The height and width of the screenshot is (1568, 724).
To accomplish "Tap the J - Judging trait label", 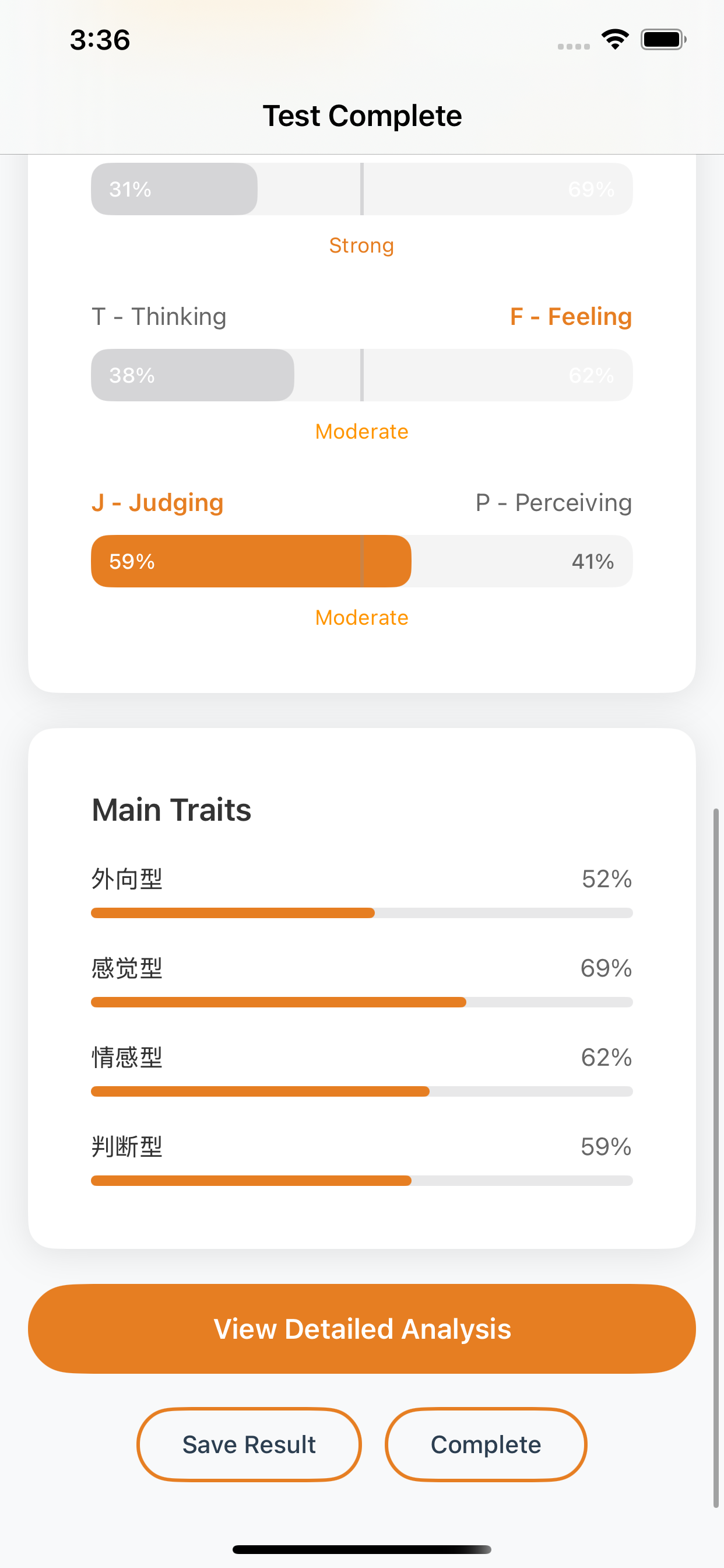I will pyautogui.click(x=157, y=502).
